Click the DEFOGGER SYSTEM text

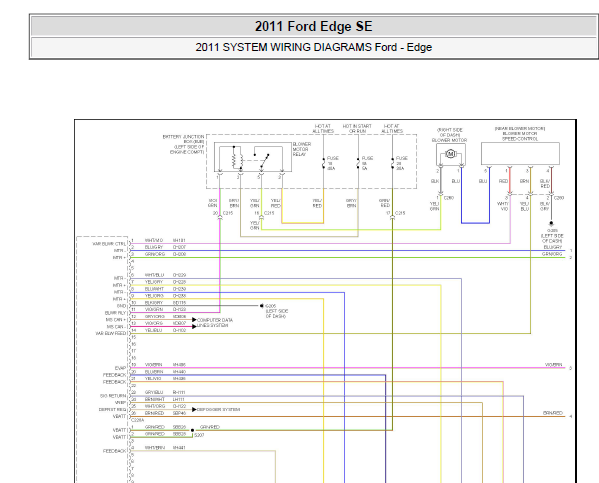coord(219,409)
